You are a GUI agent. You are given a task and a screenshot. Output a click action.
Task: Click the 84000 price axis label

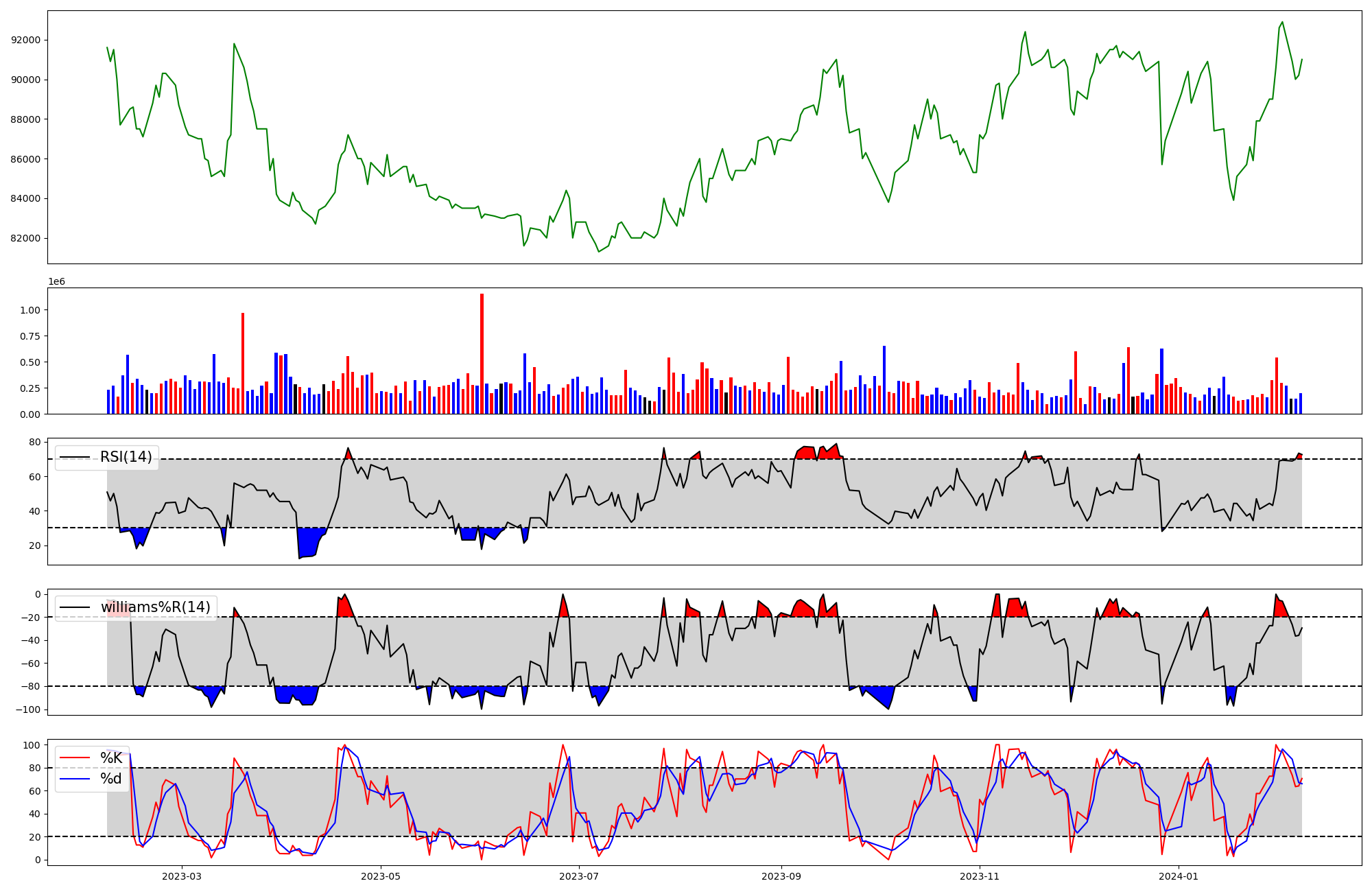tap(26, 199)
